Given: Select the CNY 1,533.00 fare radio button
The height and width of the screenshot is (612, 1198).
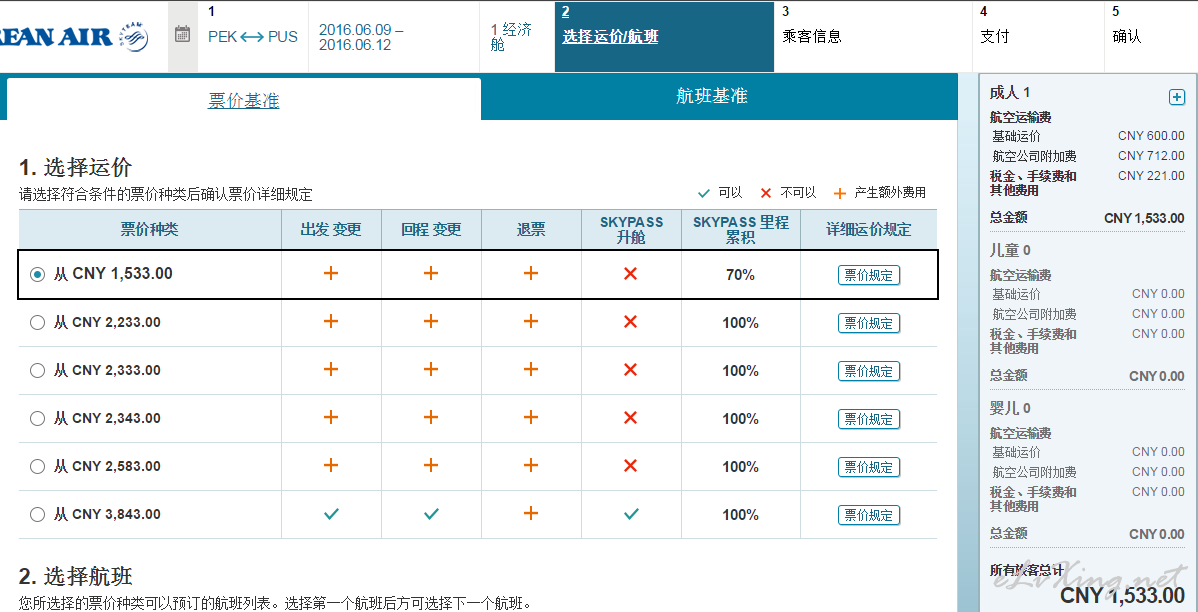Looking at the screenshot, I should (37, 274).
